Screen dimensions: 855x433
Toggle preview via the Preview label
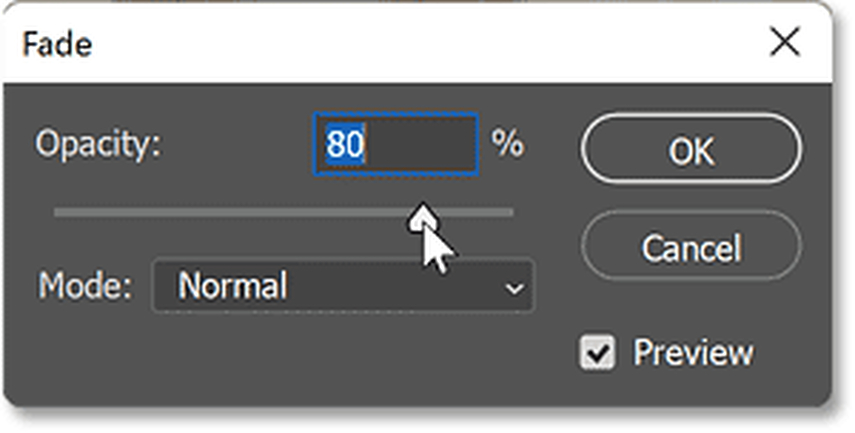pyautogui.click(x=693, y=353)
